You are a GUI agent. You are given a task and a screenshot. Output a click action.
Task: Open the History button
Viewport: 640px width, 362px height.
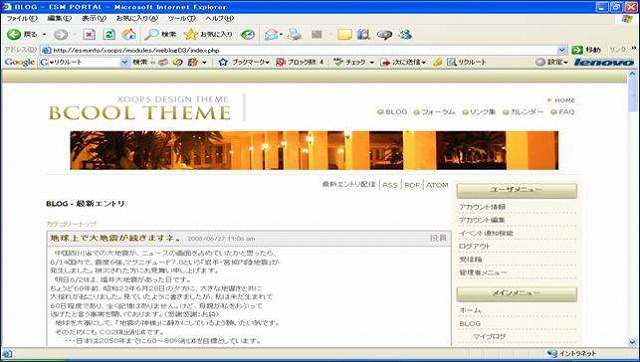[247, 35]
